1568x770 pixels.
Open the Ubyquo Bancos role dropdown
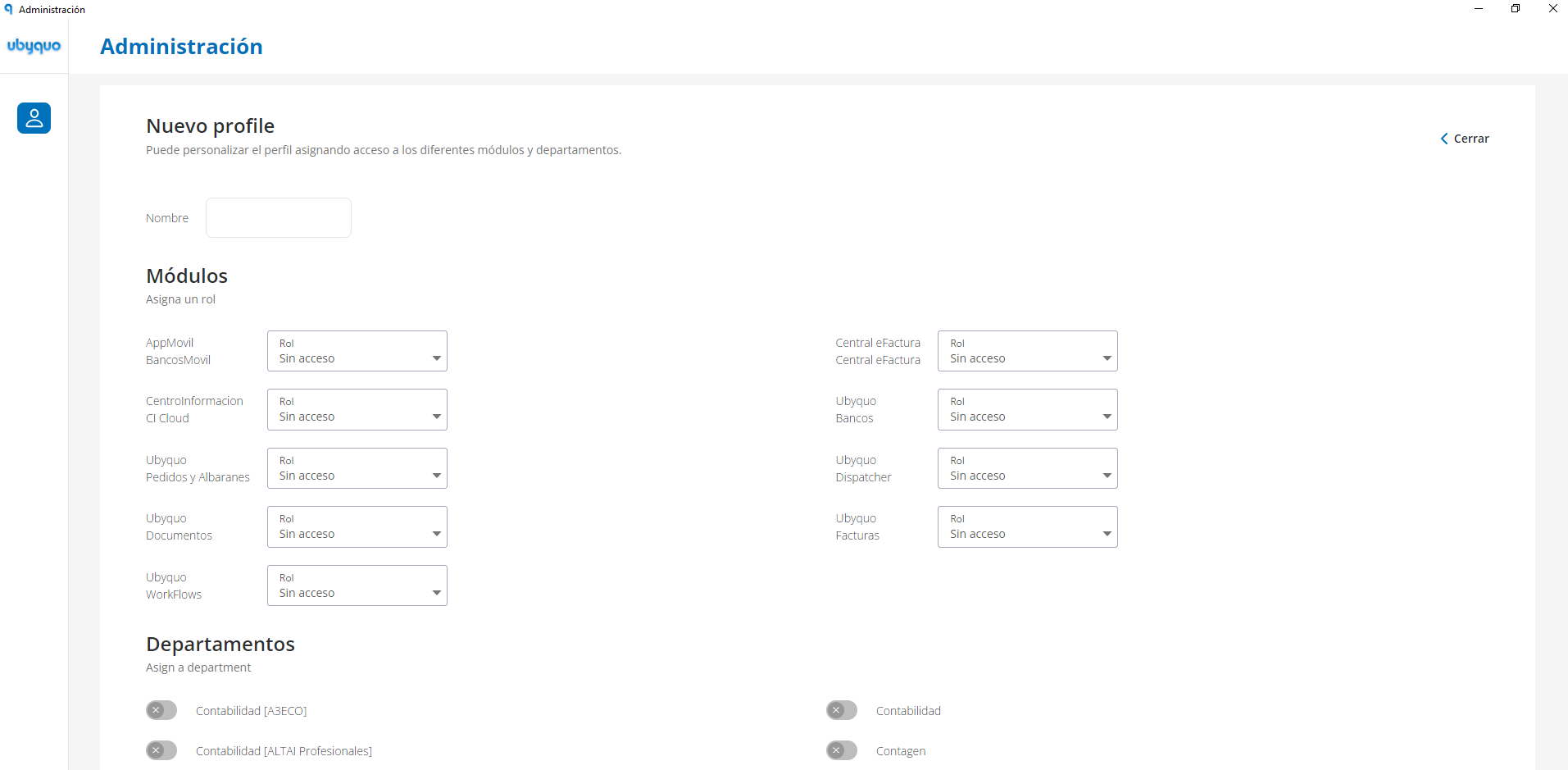[x=1028, y=409]
